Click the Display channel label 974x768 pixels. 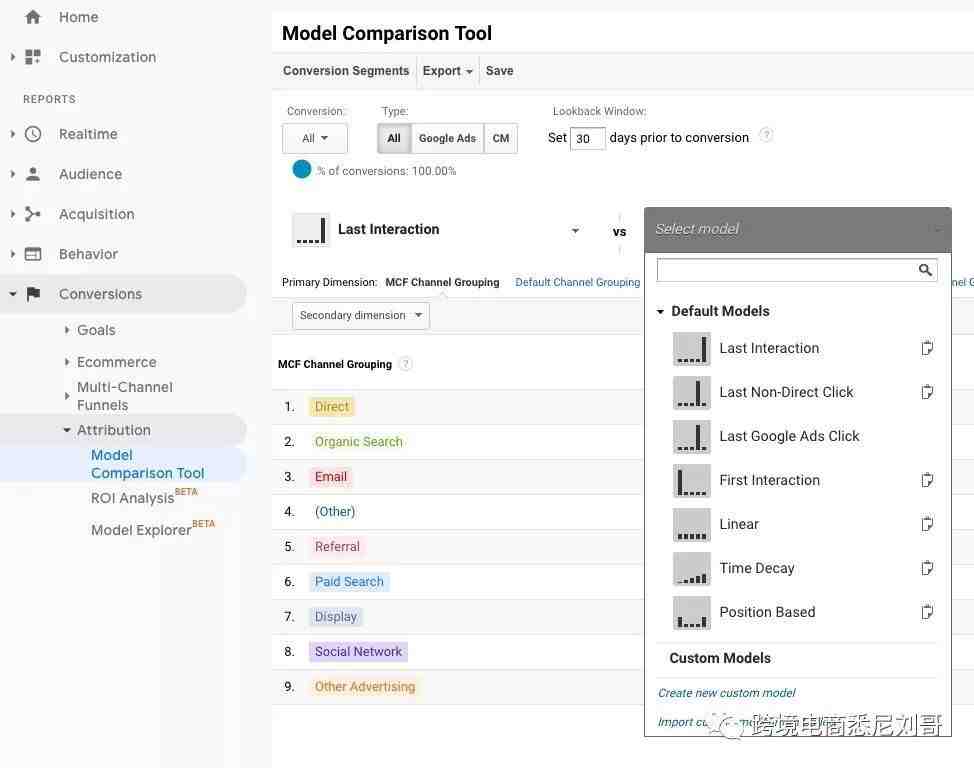[336, 616]
